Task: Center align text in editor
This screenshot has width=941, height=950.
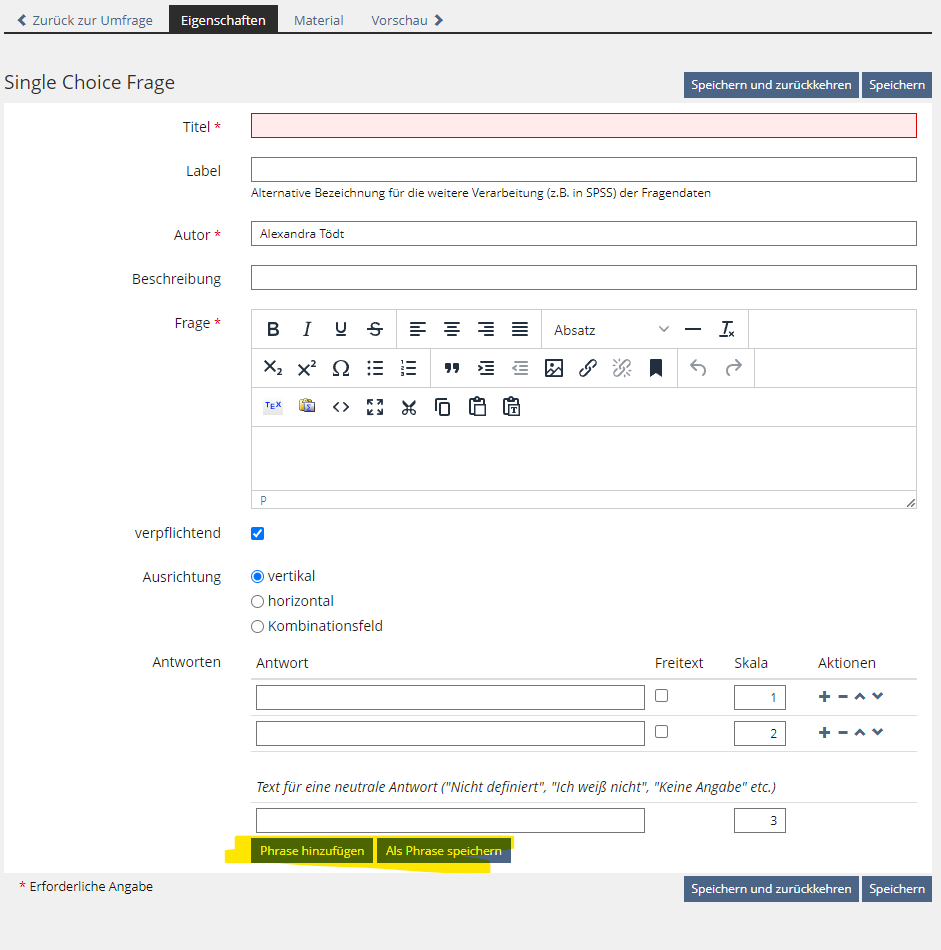Action: point(451,330)
